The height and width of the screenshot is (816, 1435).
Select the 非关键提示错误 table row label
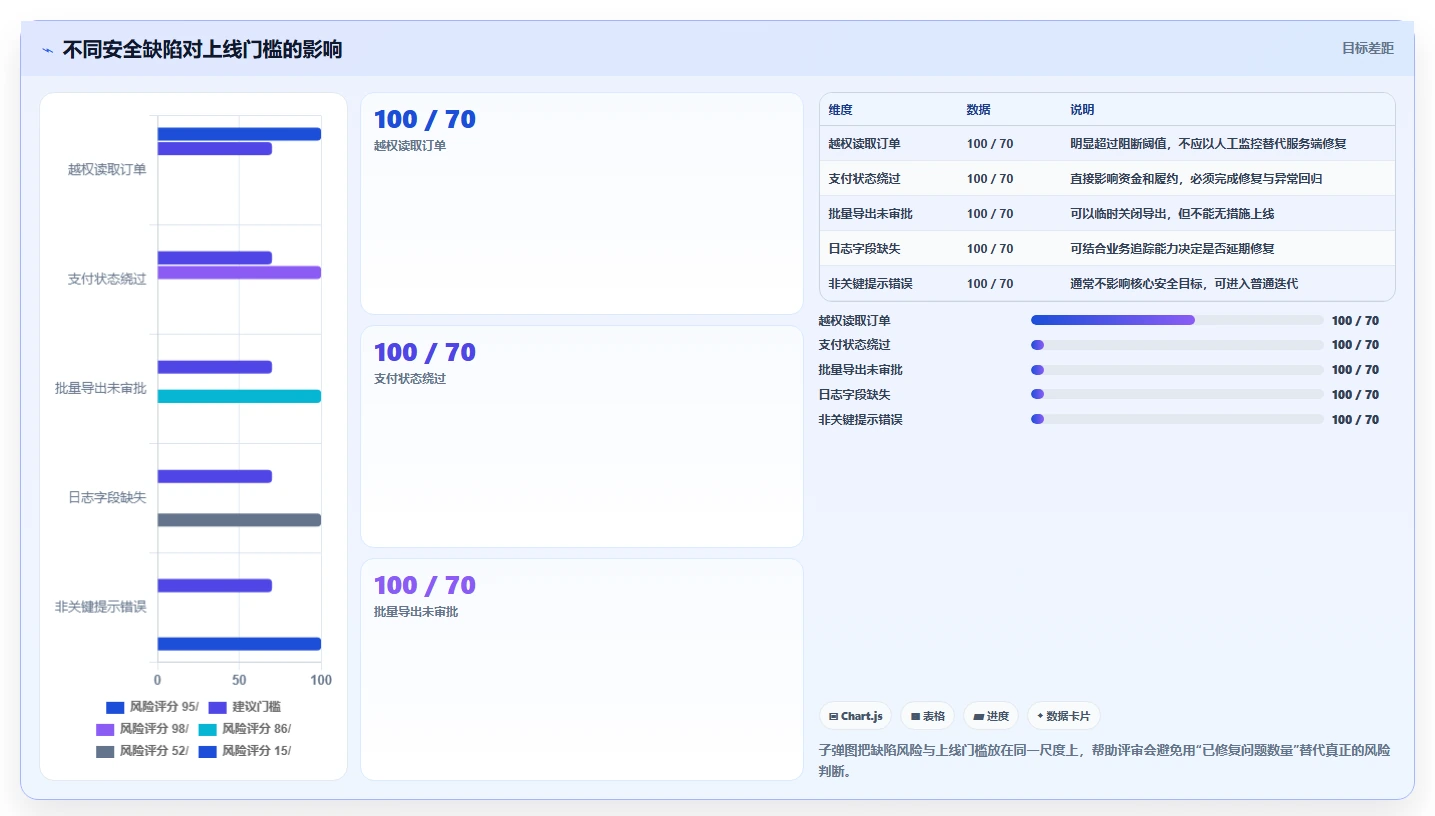point(870,284)
